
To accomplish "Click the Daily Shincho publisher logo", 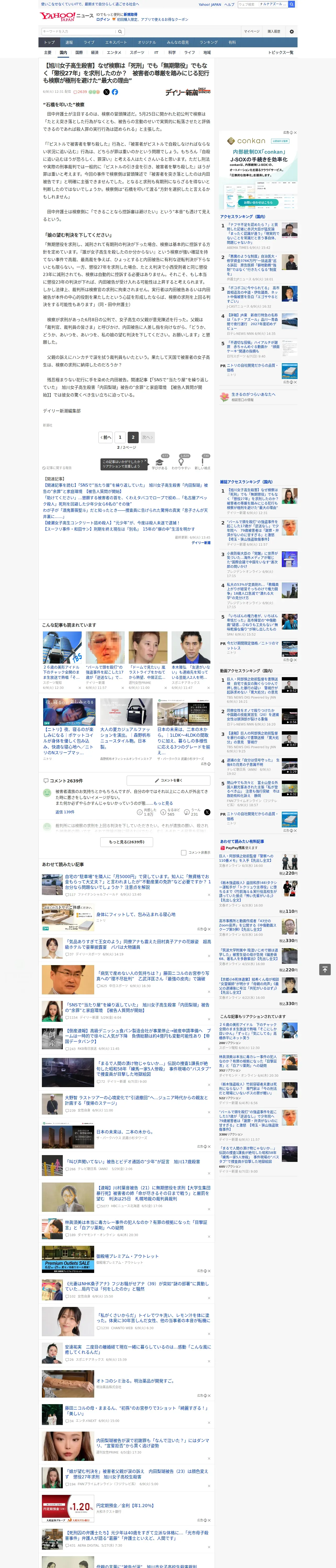I will [x=188, y=92].
